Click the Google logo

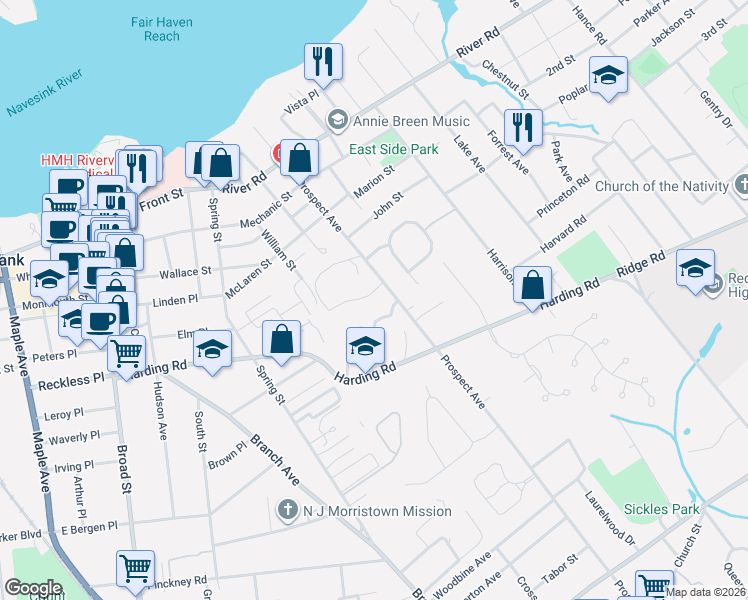pyautogui.click(x=33, y=588)
